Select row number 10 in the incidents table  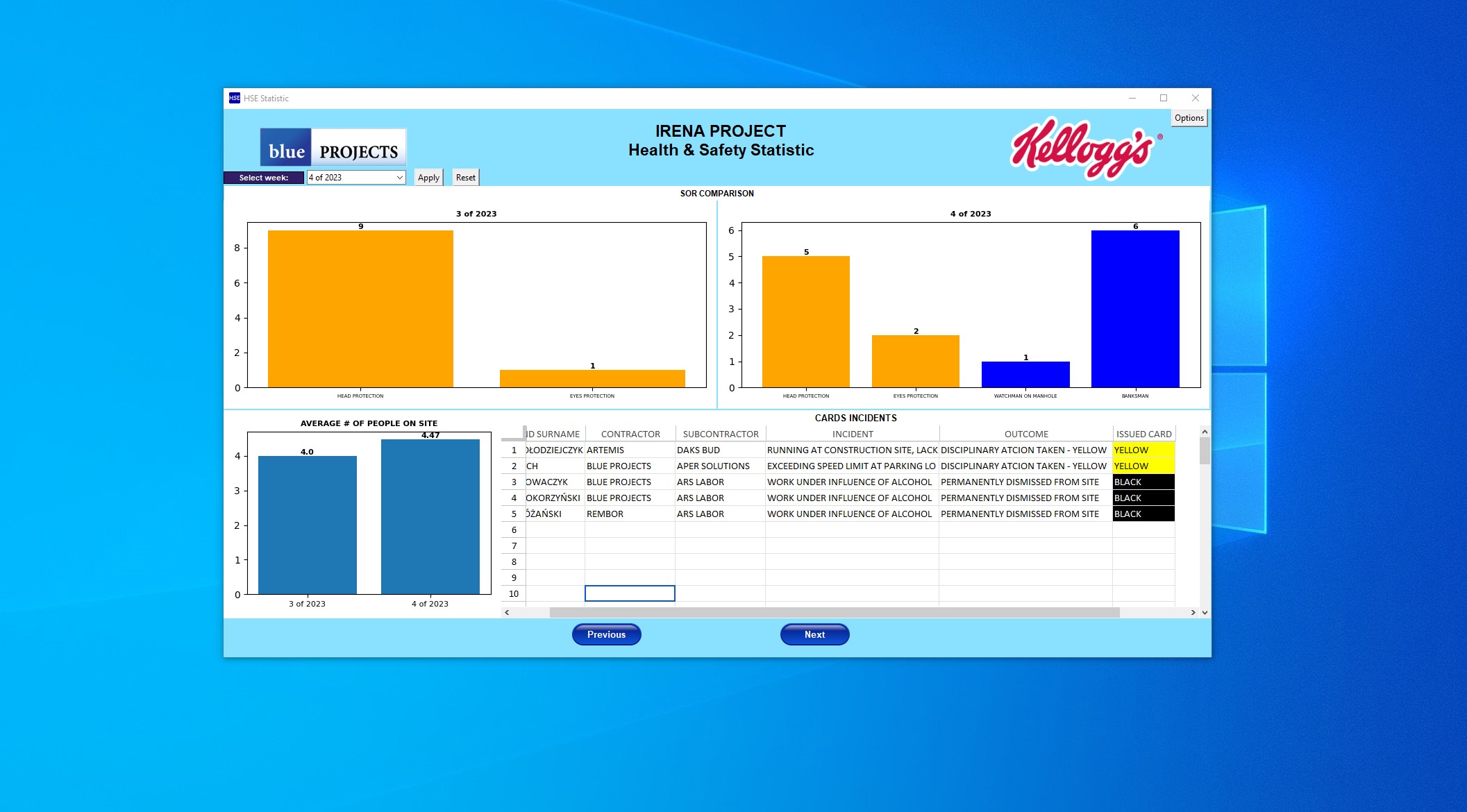click(x=513, y=593)
